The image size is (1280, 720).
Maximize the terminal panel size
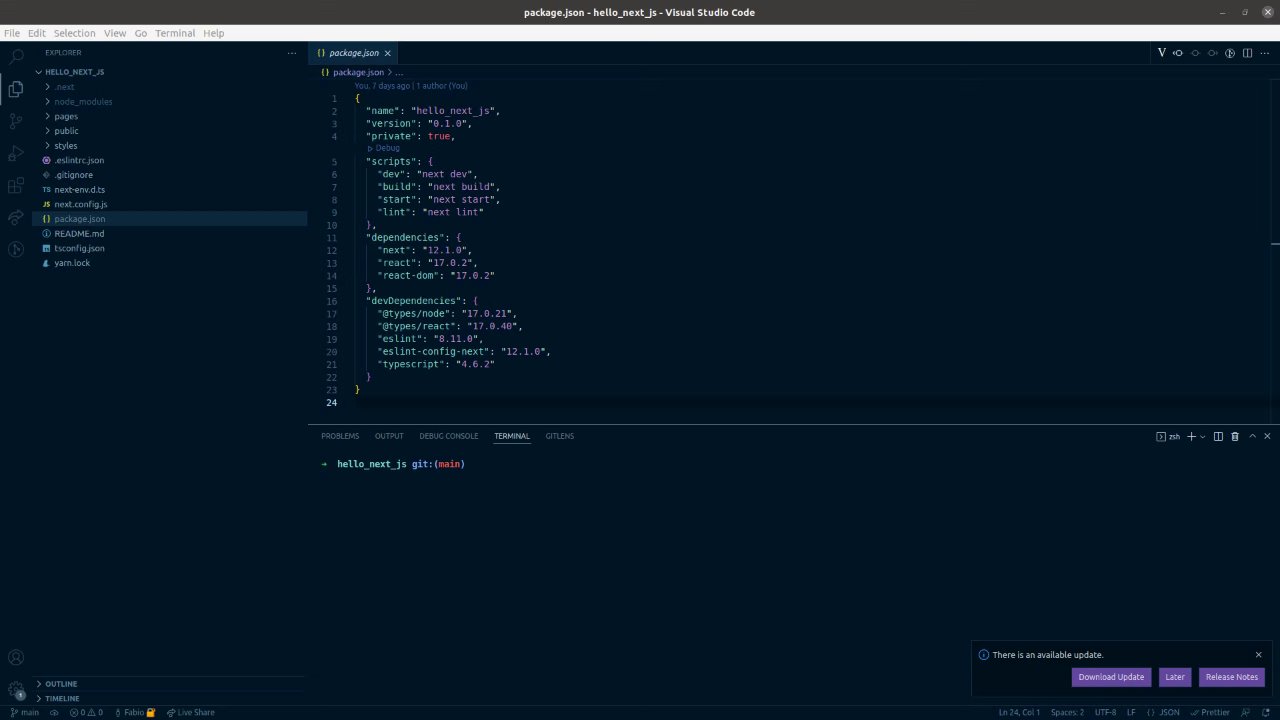1252,436
